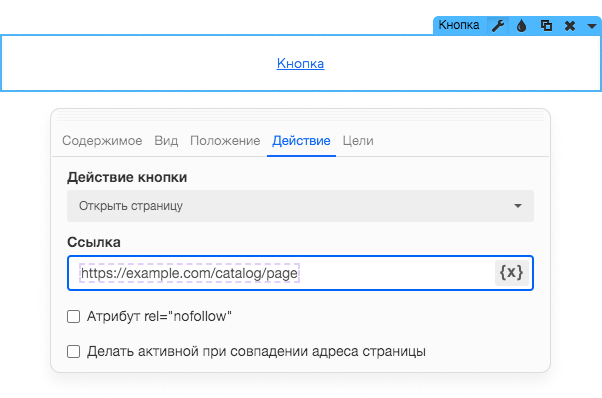Open the Действие кнопки dropdown

tap(300, 206)
